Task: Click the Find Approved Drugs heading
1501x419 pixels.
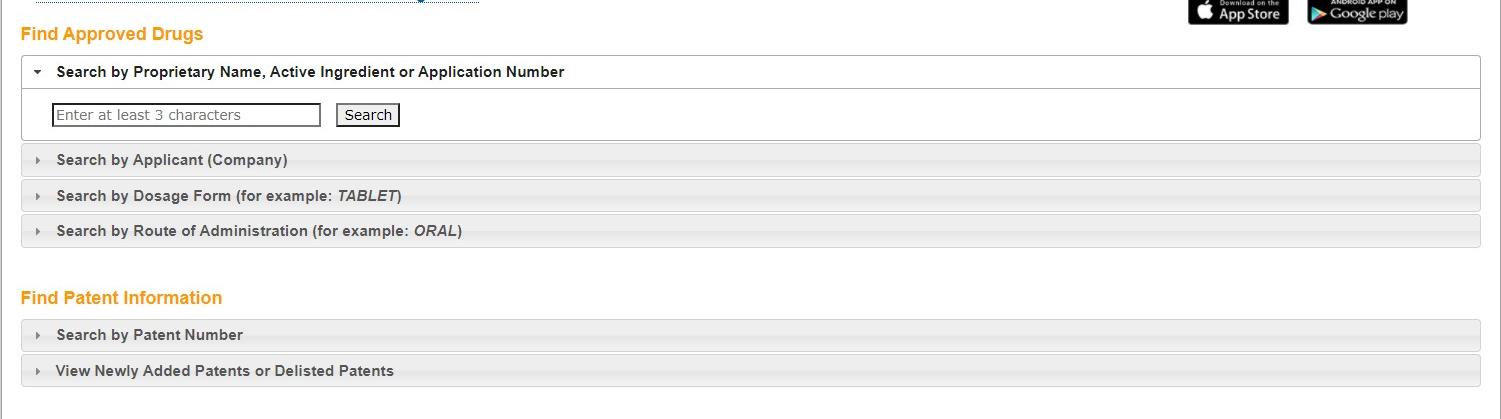Action: coord(112,34)
